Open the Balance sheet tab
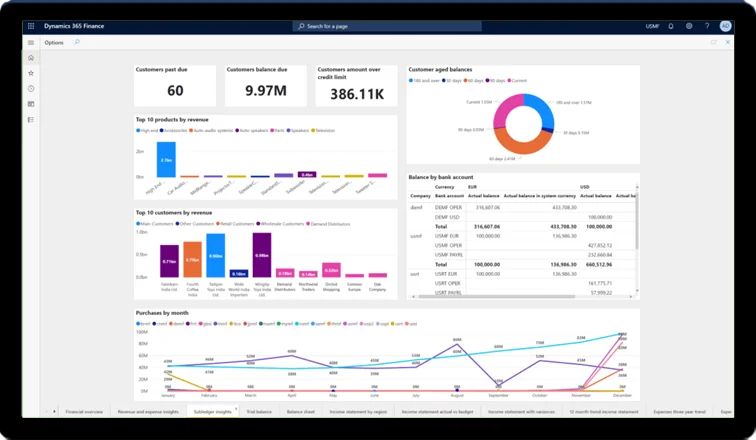756x440 pixels. point(301,411)
